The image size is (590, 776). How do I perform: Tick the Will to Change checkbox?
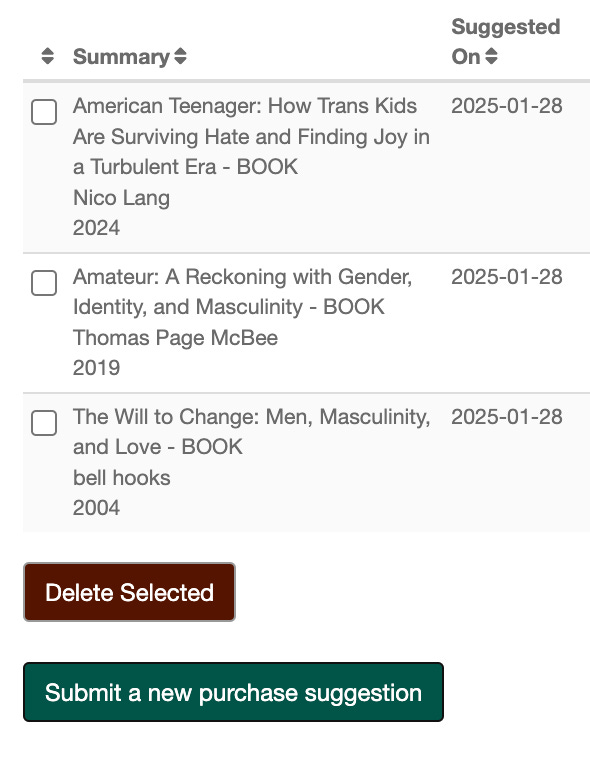[44, 423]
